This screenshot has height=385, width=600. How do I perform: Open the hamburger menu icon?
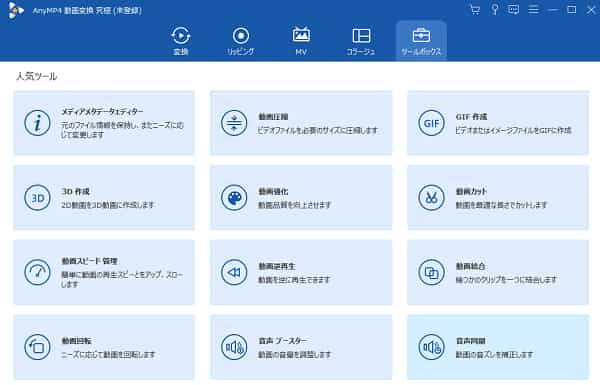pyautogui.click(x=533, y=10)
